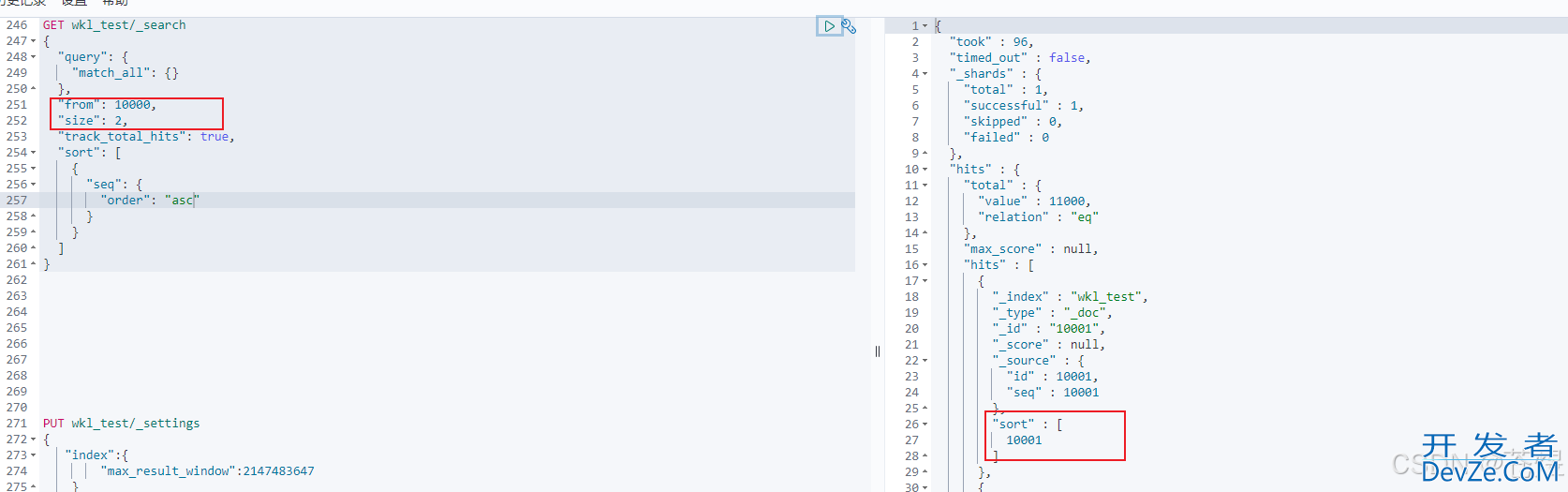Screen dimensions: 1568x492
Task: Click the "timed_out" : false response line
Action: (x=1020, y=58)
